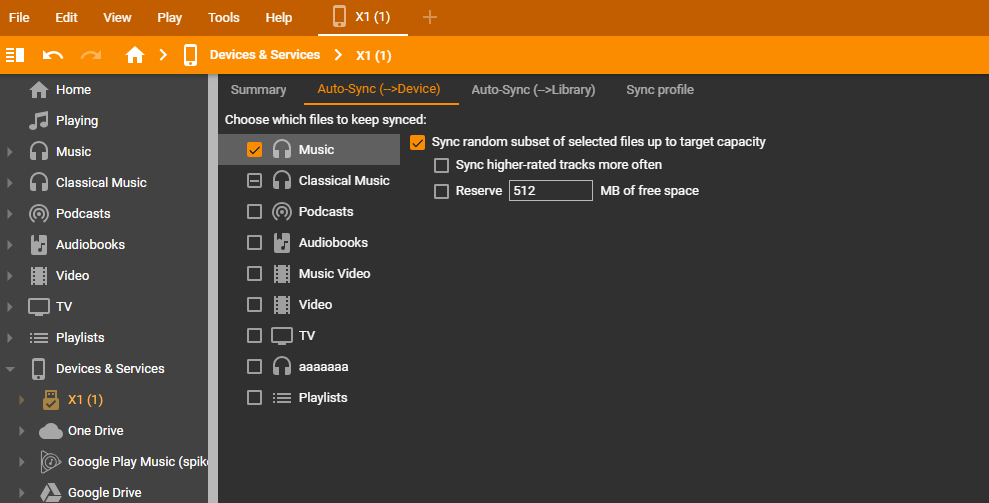Click the redo arrow in toolbar
Image resolution: width=989 pixels, height=503 pixels.
point(91,55)
